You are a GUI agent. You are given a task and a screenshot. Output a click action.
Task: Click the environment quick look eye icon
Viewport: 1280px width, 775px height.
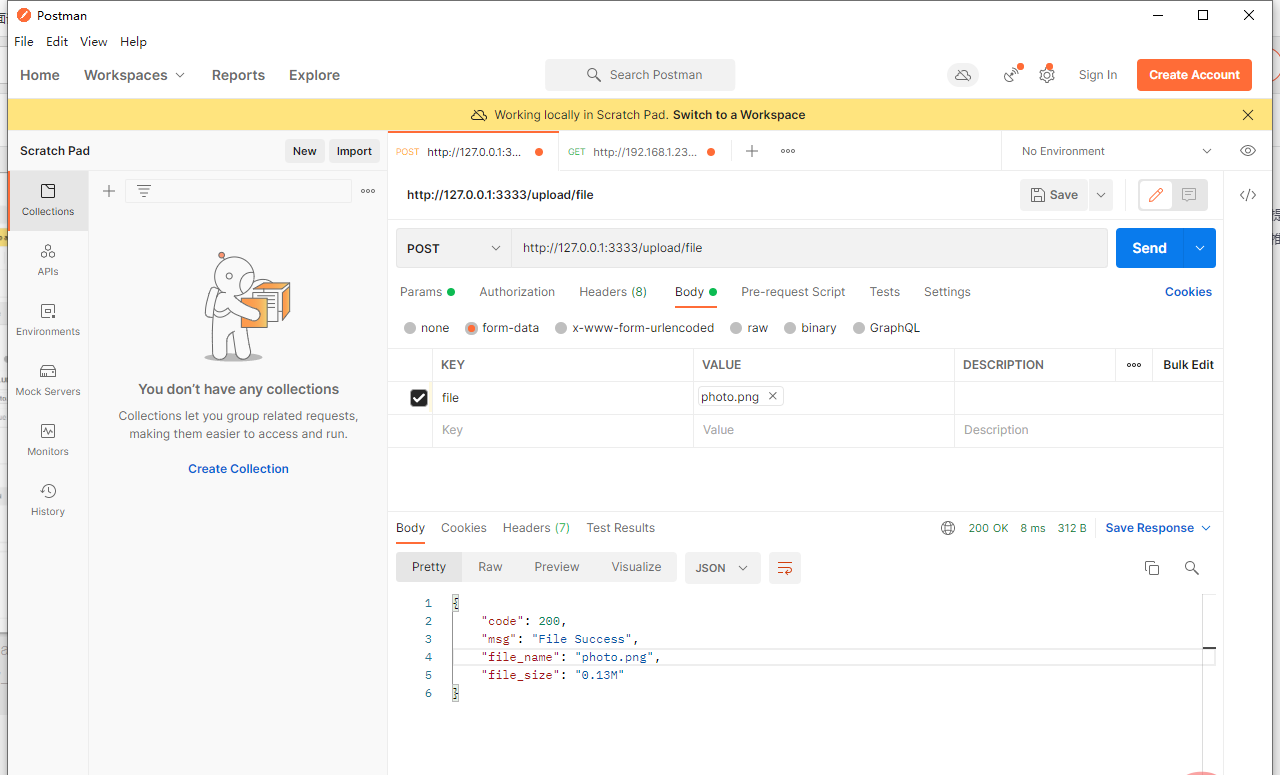[1248, 151]
